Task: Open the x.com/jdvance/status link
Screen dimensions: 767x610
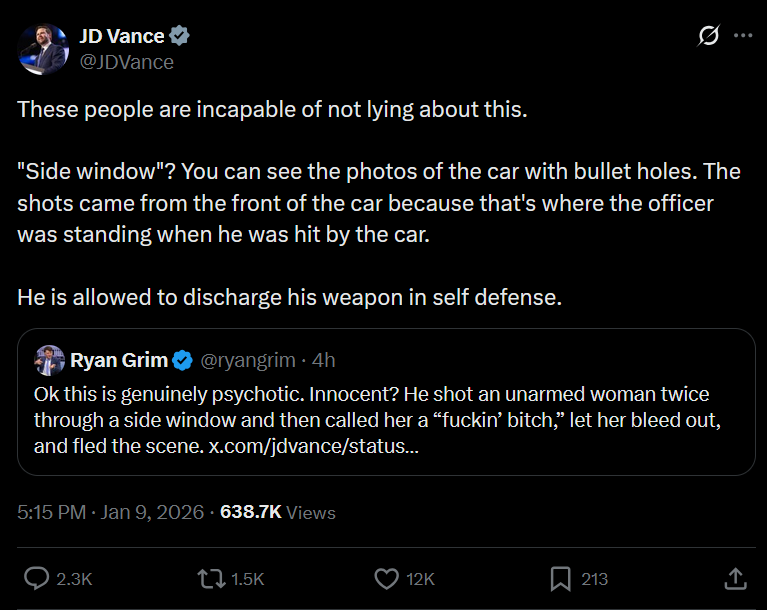Action: coord(313,446)
